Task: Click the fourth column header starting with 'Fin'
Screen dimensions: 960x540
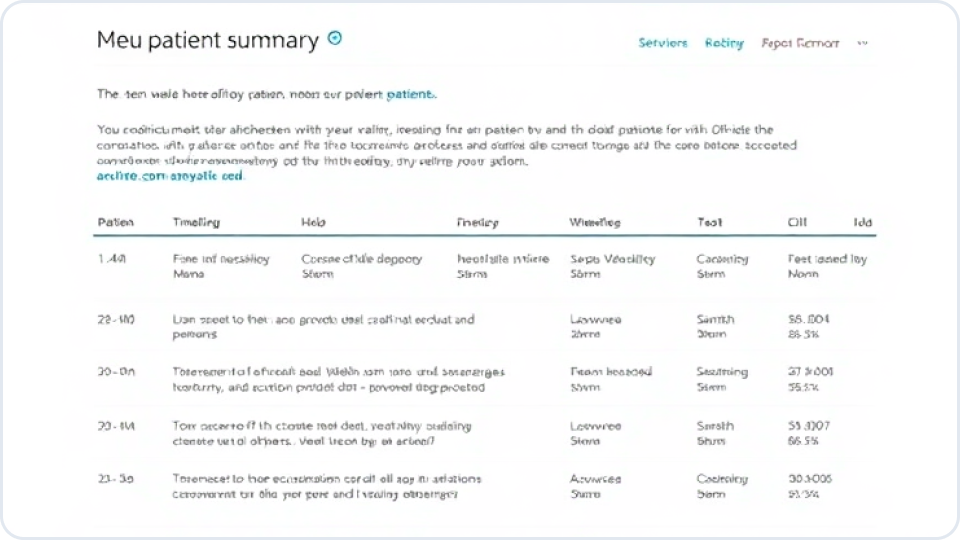Action: (477, 222)
